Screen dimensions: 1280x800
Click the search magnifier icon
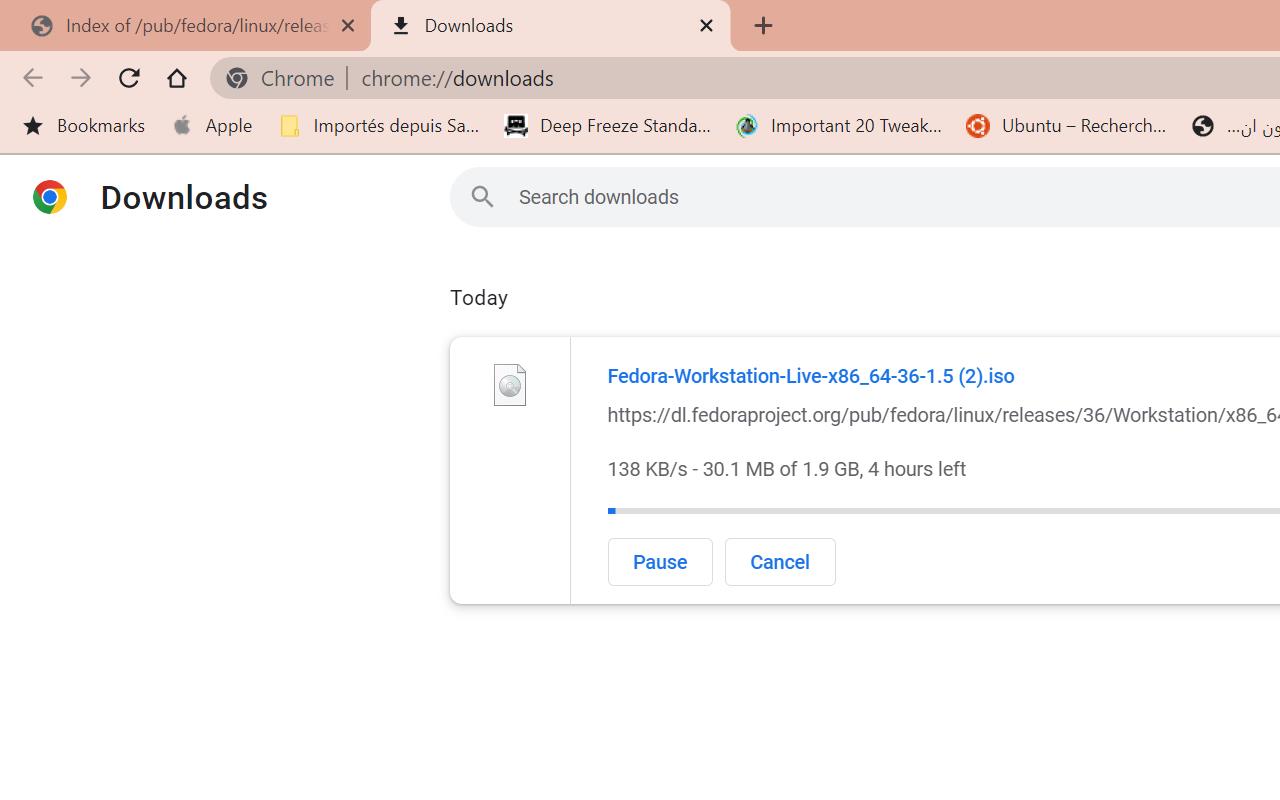(x=482, y=197)
